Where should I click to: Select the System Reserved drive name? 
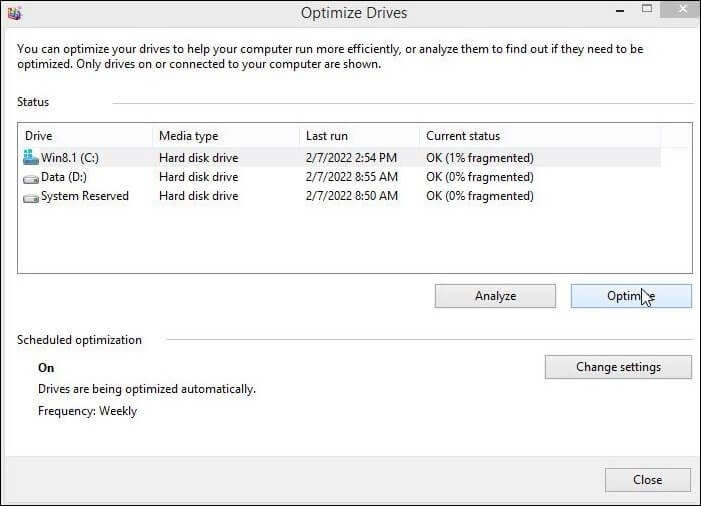84,196
